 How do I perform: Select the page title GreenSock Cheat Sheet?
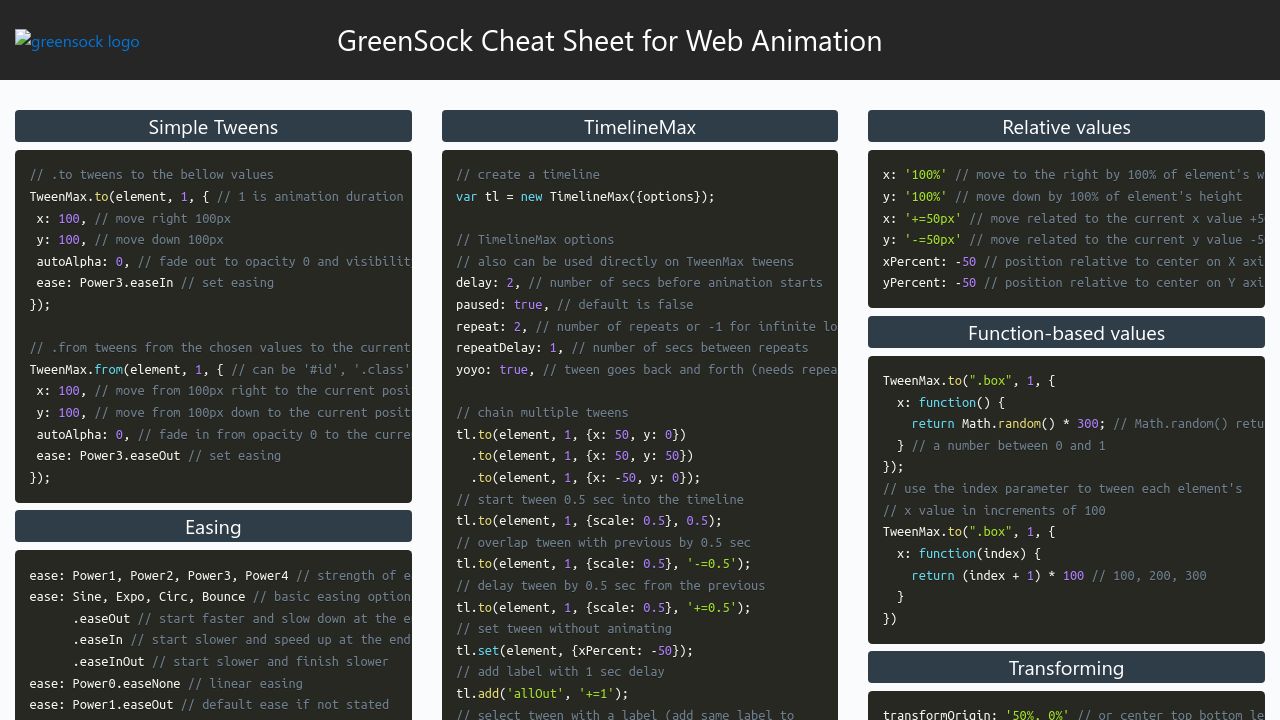[x=610, y=40]
